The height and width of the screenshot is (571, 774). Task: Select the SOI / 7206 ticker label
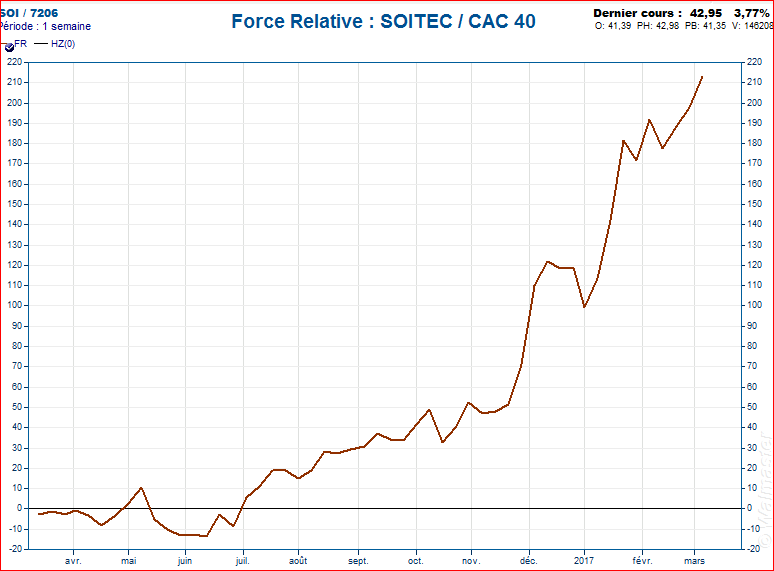pyautogui.click(x=29, y=13)
